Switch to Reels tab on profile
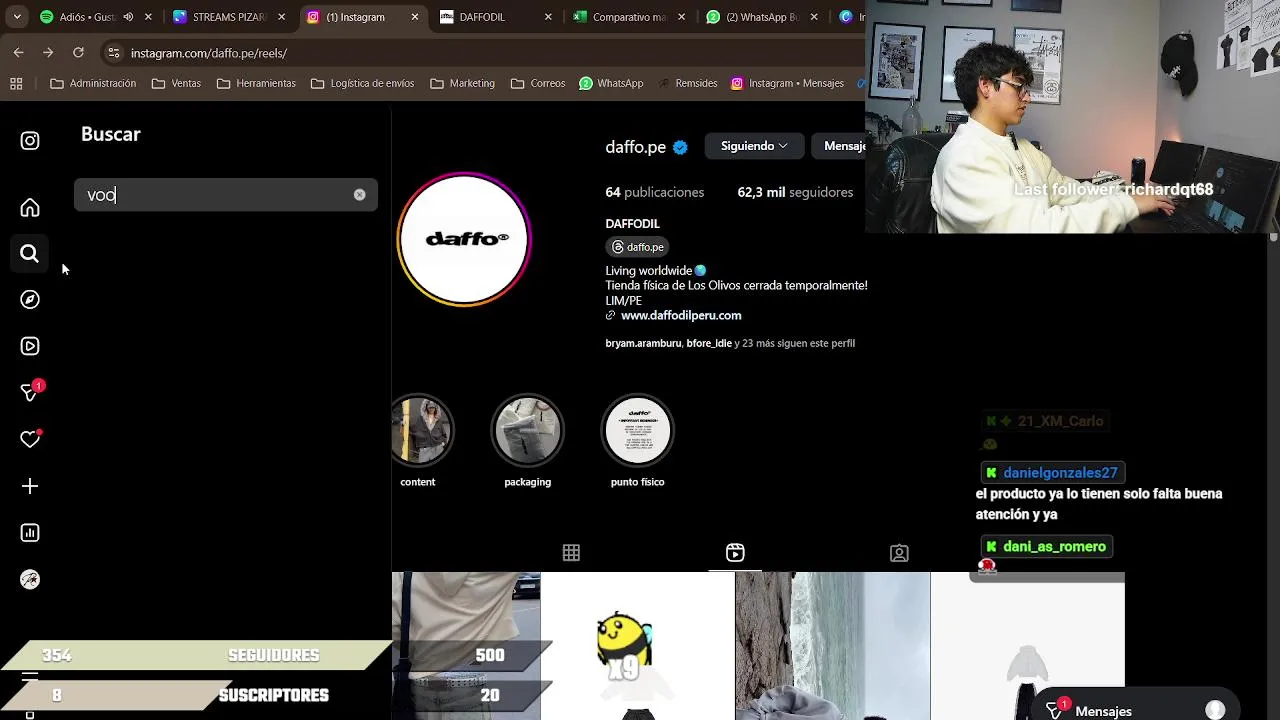This screenshot has height=720, width=1280. coord(735,553)
